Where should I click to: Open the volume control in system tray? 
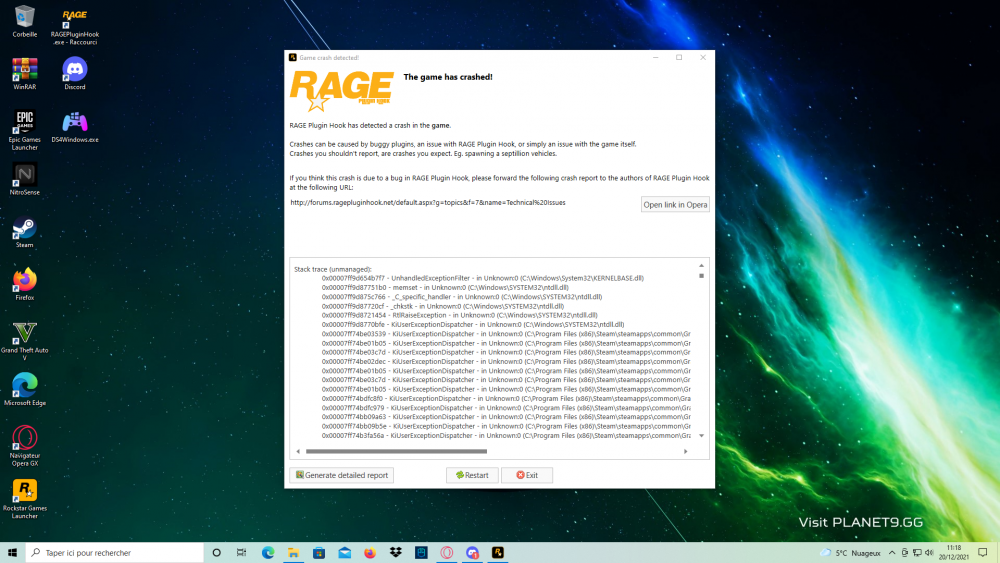(x=929, y=553)
